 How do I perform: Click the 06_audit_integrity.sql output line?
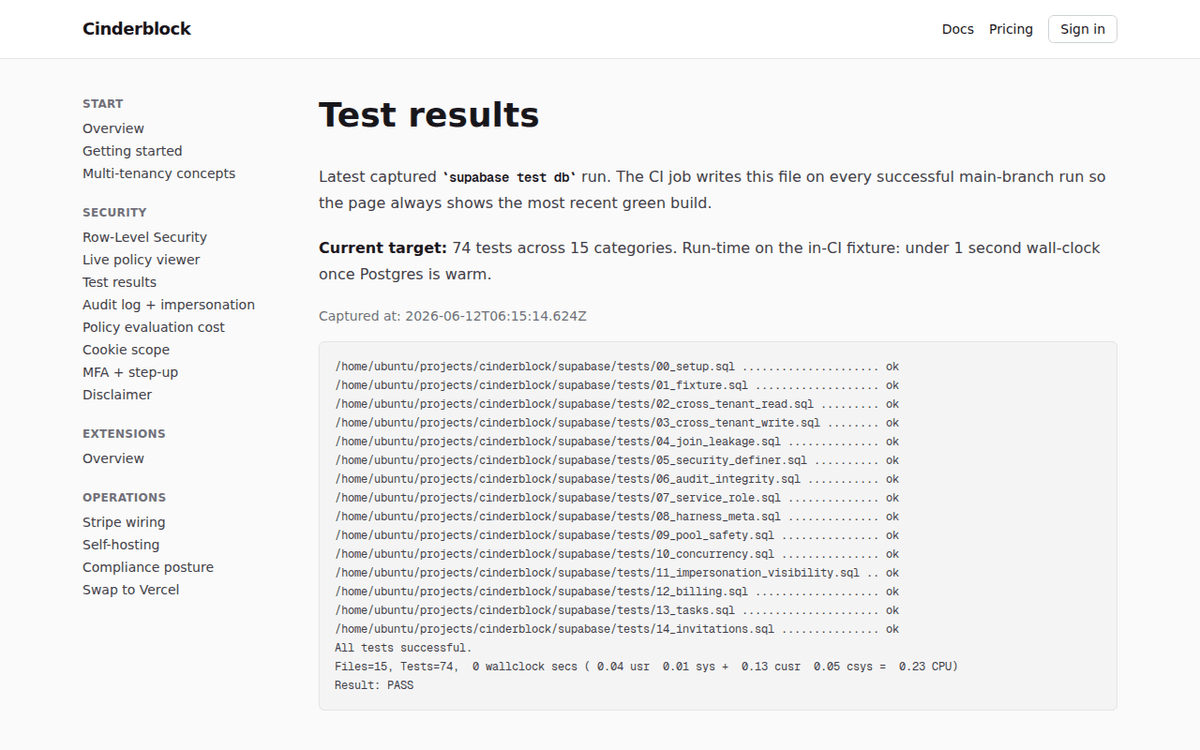pyautogui.click(x=617, y=479)
